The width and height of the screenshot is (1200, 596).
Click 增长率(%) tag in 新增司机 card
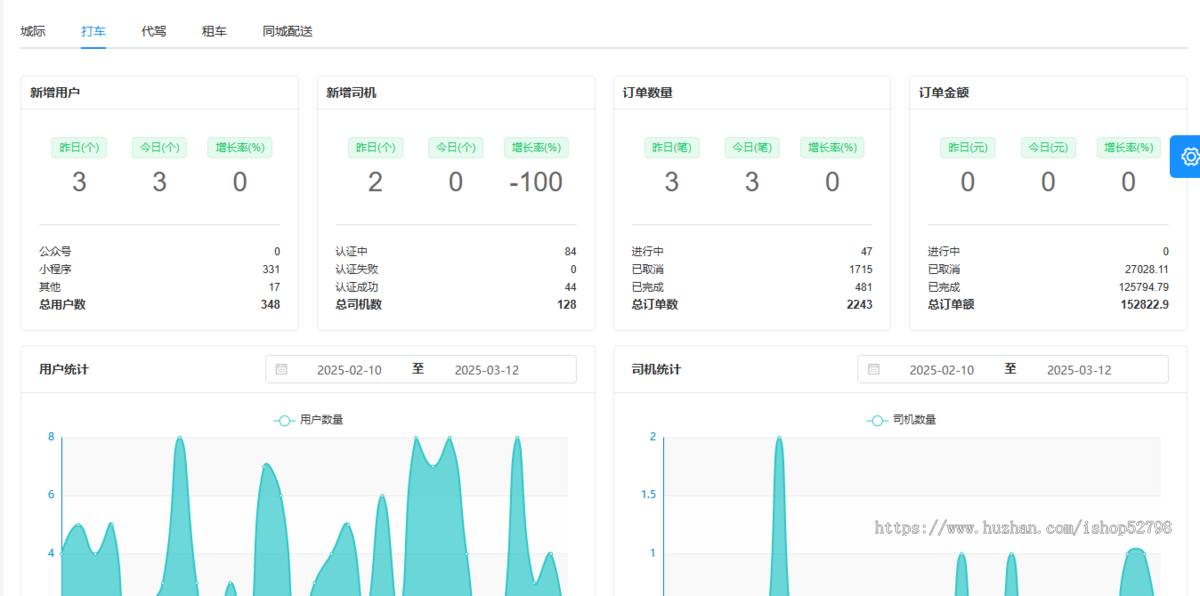535,147
